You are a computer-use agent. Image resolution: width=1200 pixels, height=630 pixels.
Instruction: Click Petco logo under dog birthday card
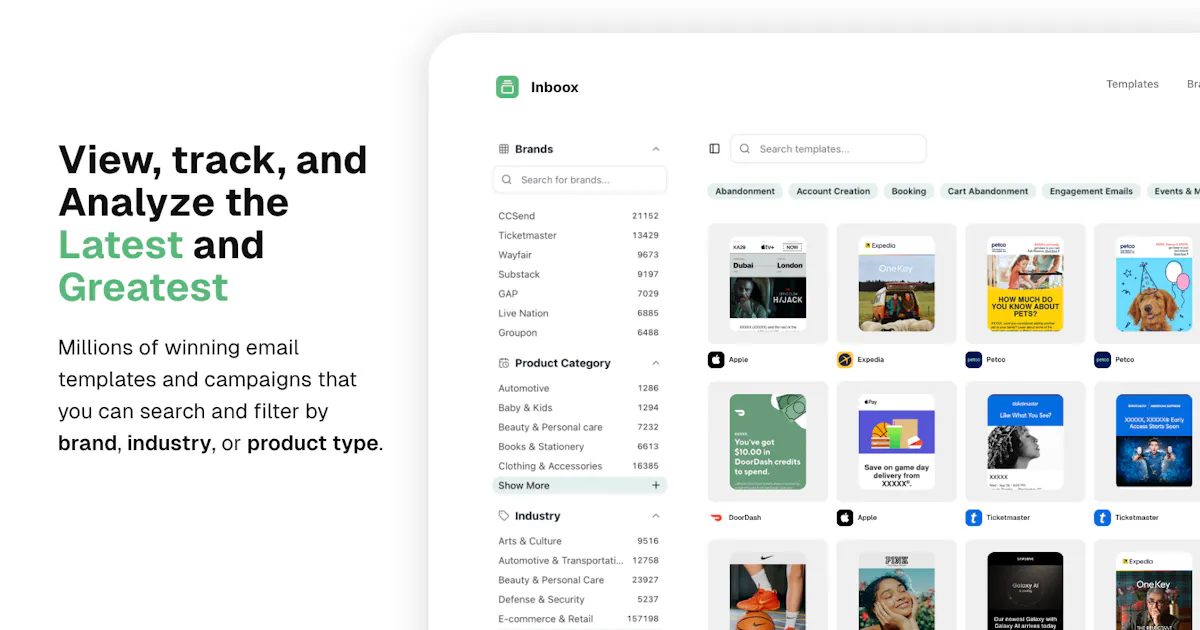point(1102,360)
